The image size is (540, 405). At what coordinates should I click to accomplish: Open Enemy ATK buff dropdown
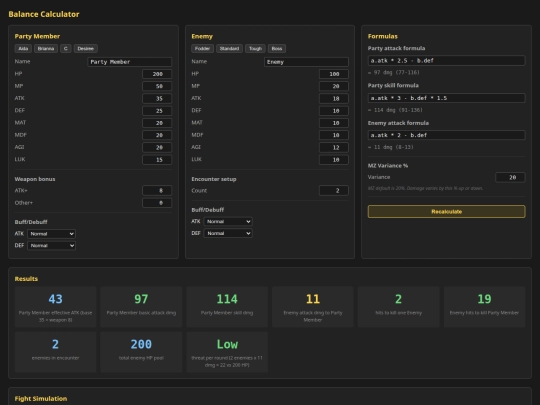(x=228, y=221)
